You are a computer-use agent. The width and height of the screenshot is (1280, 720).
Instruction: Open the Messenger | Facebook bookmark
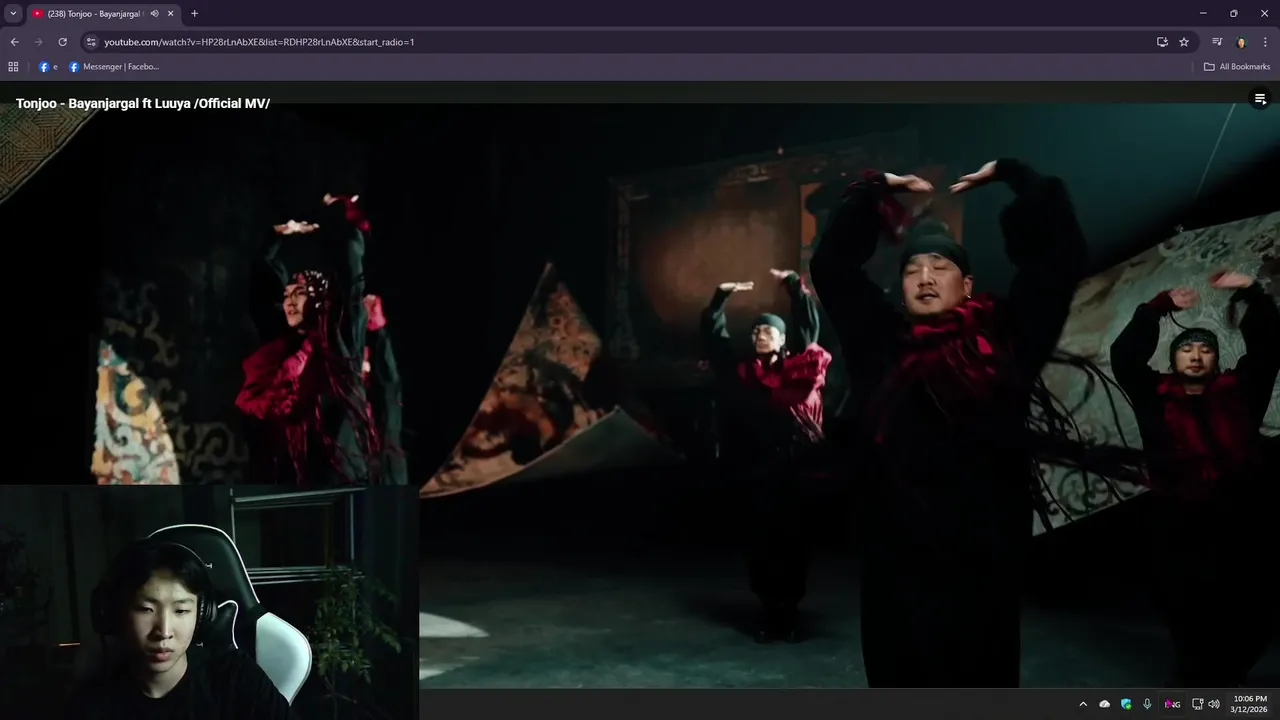114,67
